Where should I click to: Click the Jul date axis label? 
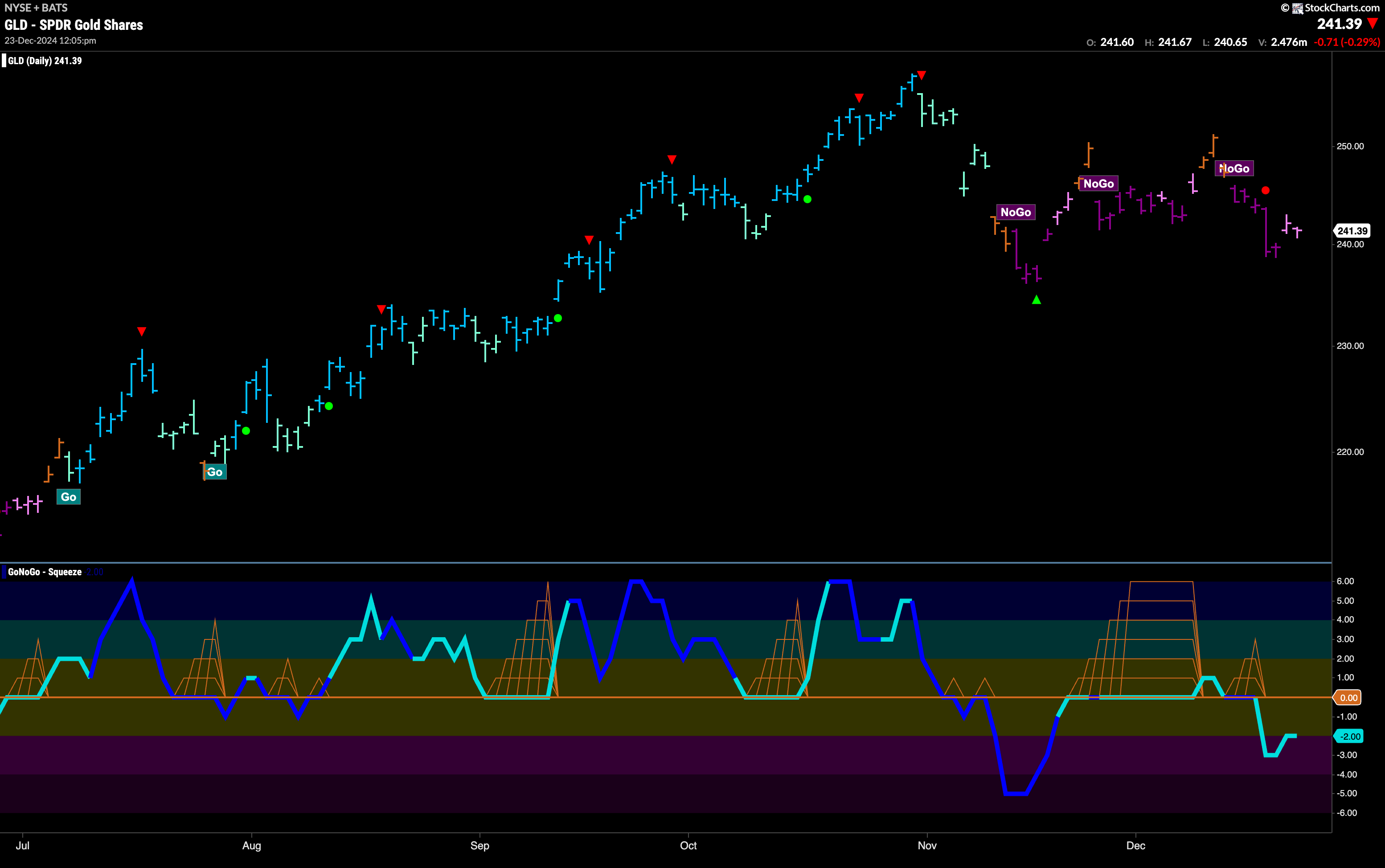pos(22,846)
